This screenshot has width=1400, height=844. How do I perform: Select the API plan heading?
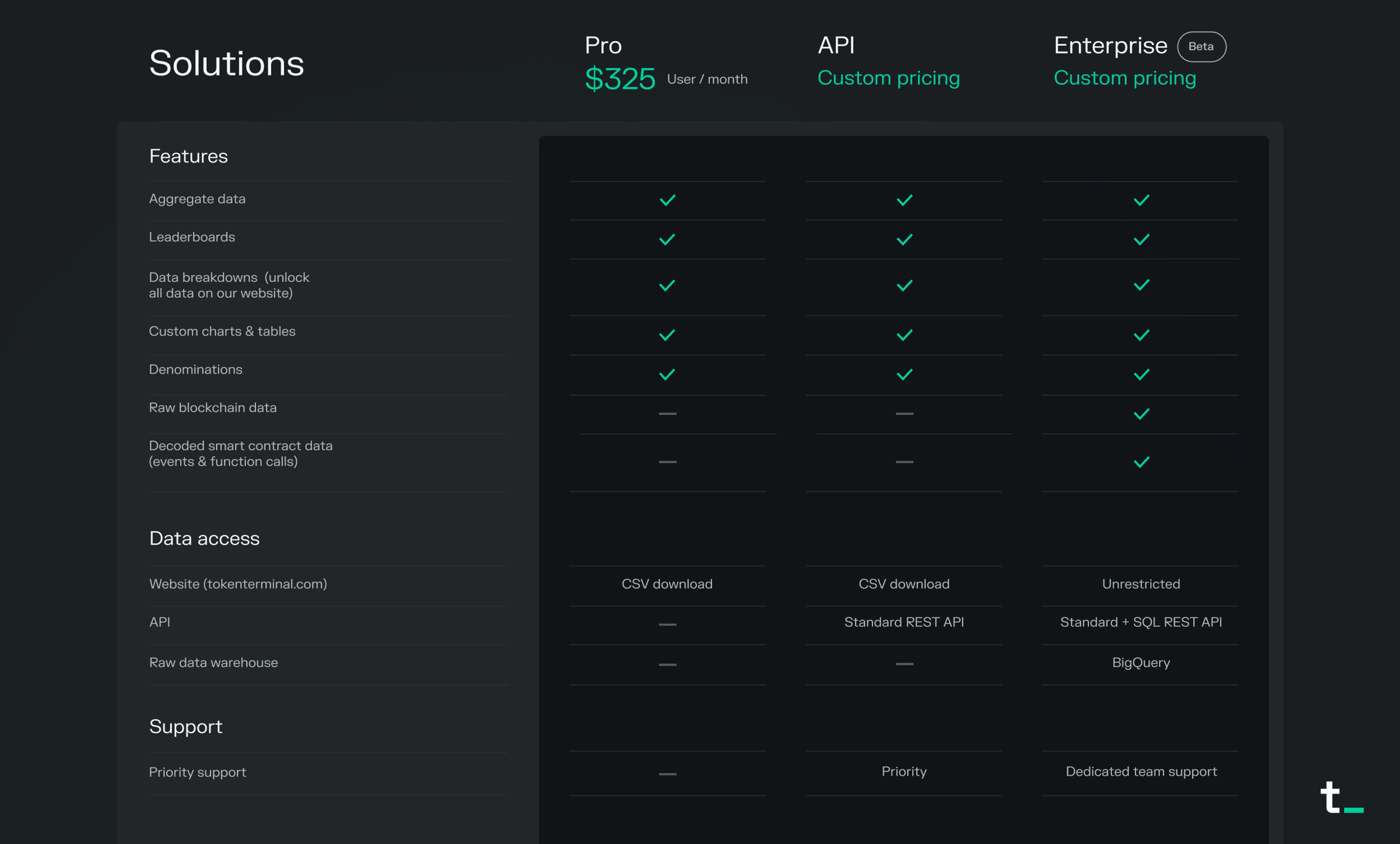tap(836, 46)
